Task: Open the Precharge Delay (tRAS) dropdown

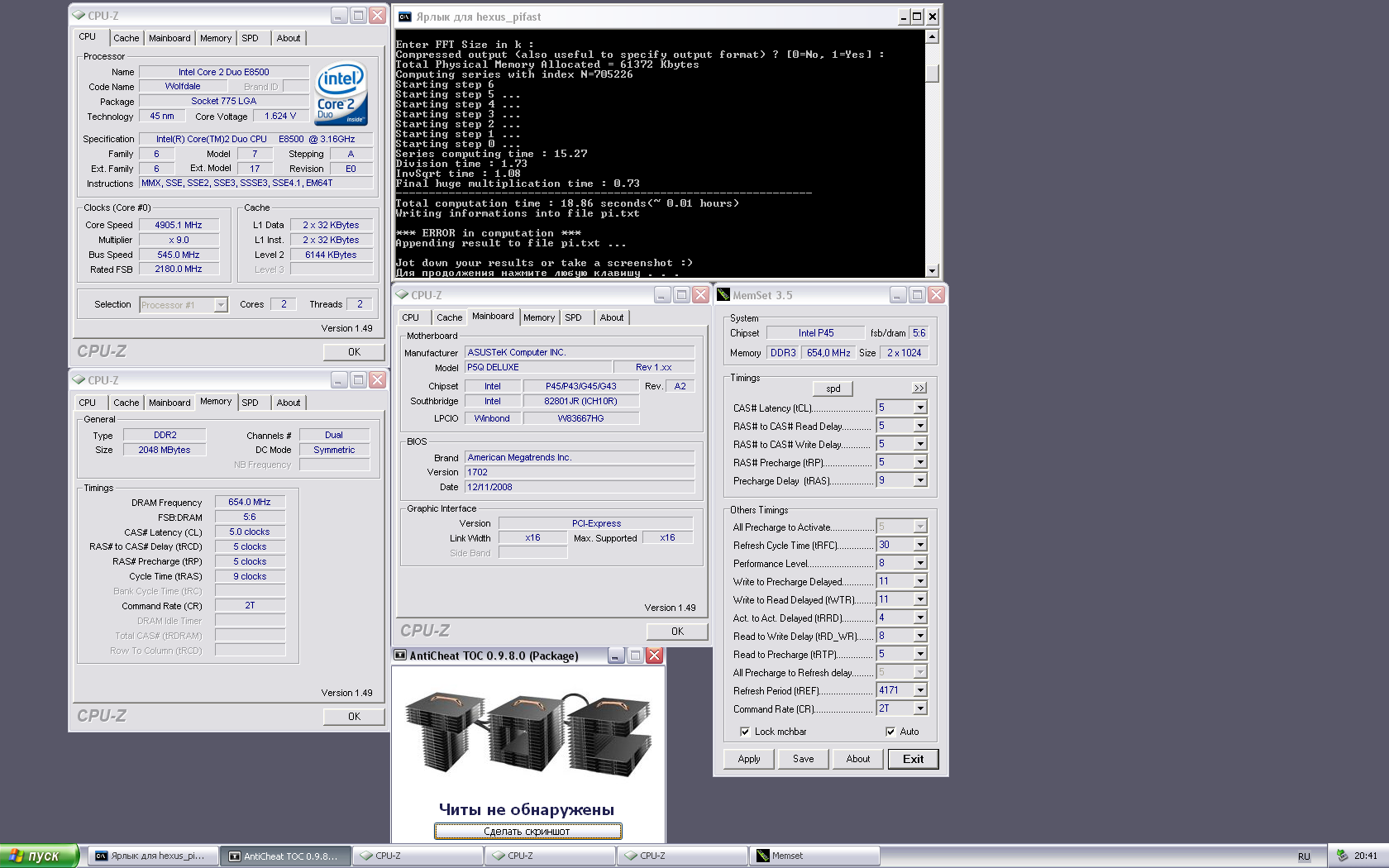Action: pyautogui.click(x=920, y=480)
